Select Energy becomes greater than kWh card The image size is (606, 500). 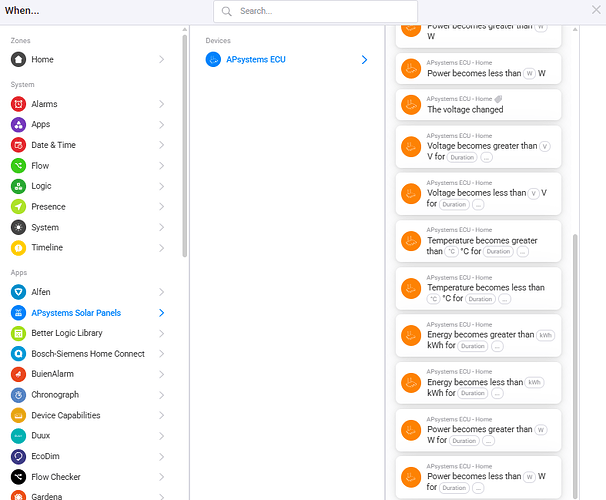[x=478, y=335]
